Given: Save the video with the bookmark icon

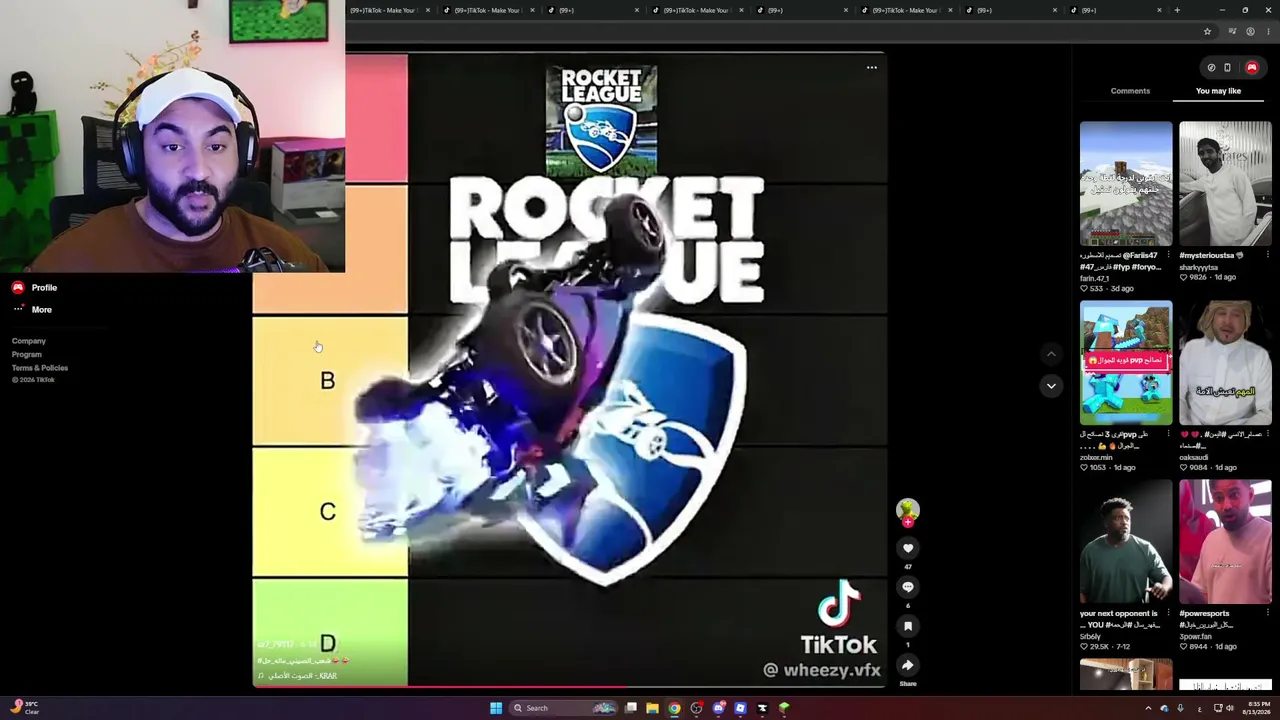Looking at the screenshot, I should (908, 626).
